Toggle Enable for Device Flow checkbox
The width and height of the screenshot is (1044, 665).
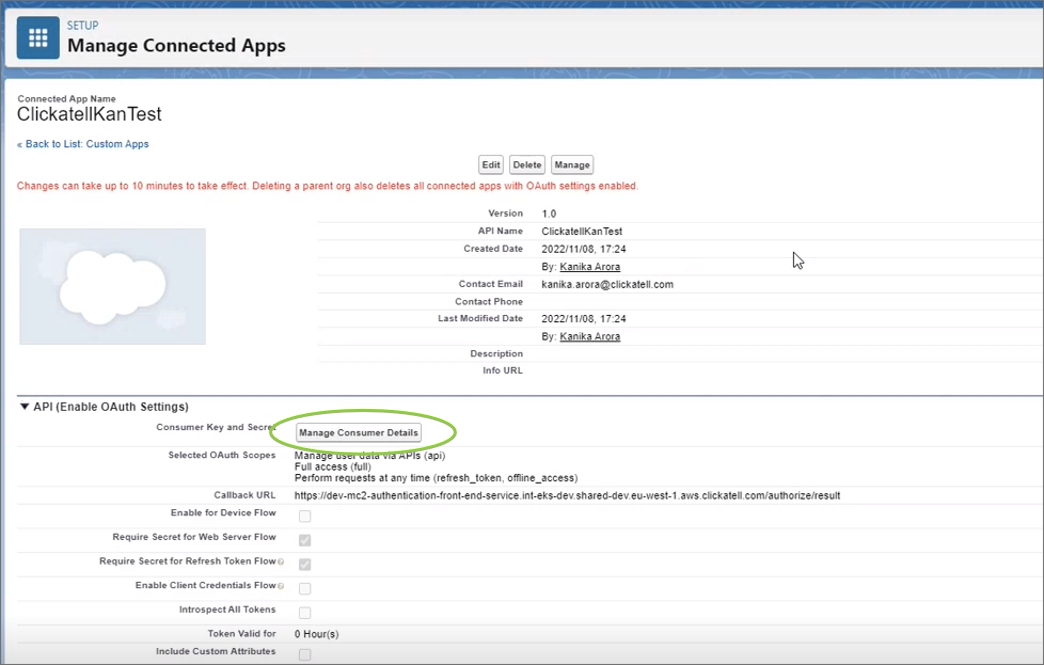(305, 516)
